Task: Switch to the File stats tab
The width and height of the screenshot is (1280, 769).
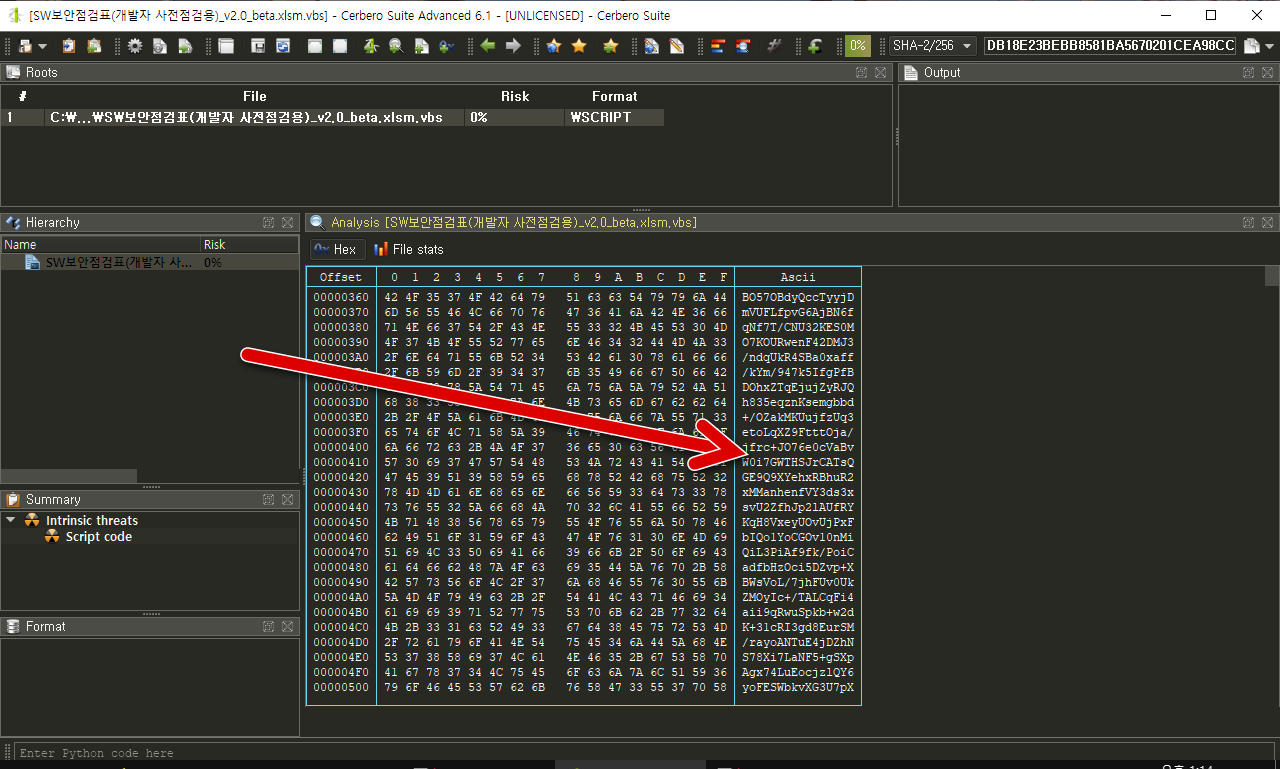Action: 409,249
